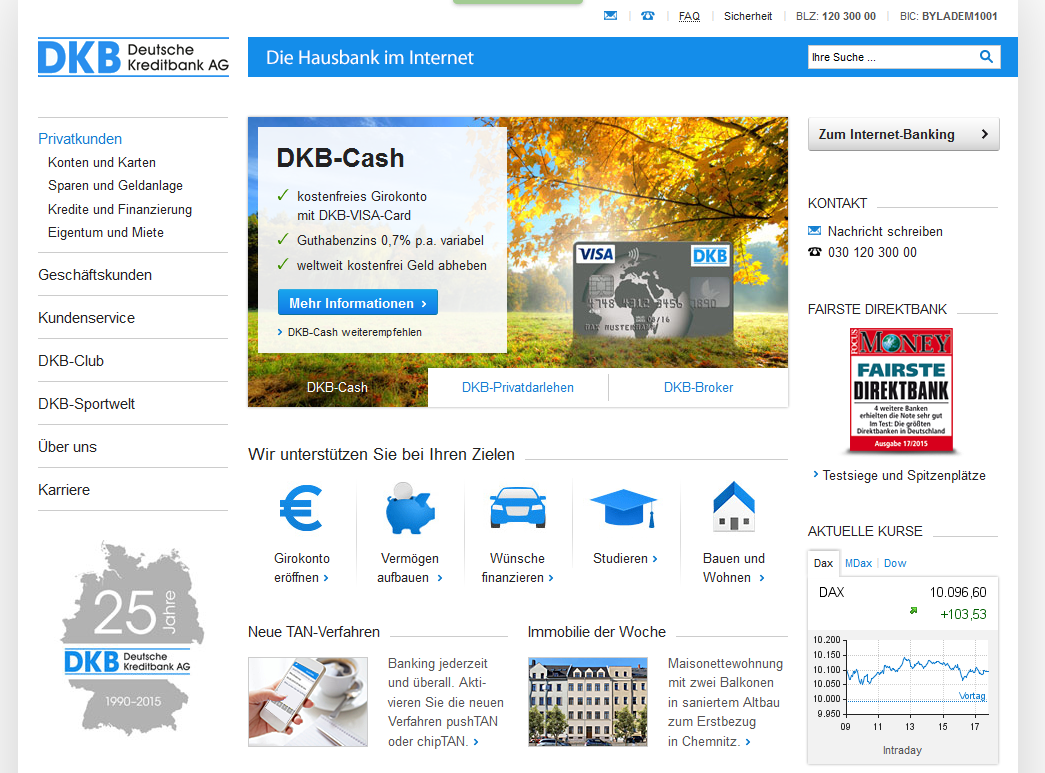Open the Sicherheit link
Image resolution: width=1045 pixels, height=773 pixels.
tap(748, 16)
